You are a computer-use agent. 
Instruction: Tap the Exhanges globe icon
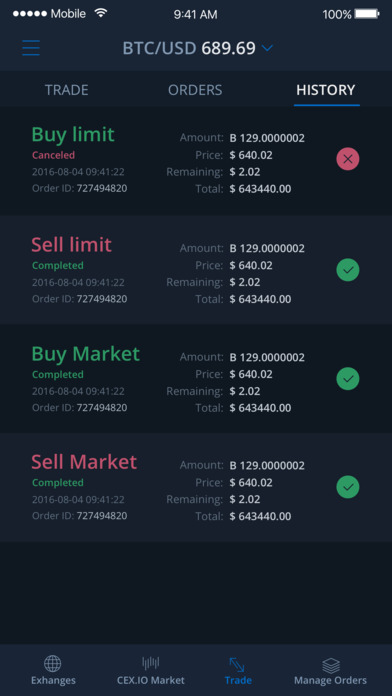coord(53,664)
